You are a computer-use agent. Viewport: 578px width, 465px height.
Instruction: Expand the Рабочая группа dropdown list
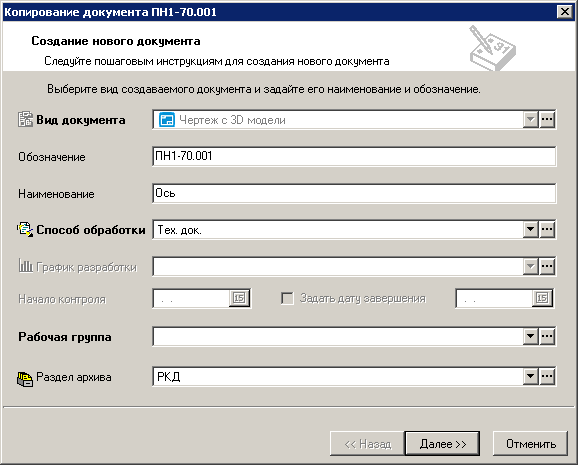[x=530, y=336]
